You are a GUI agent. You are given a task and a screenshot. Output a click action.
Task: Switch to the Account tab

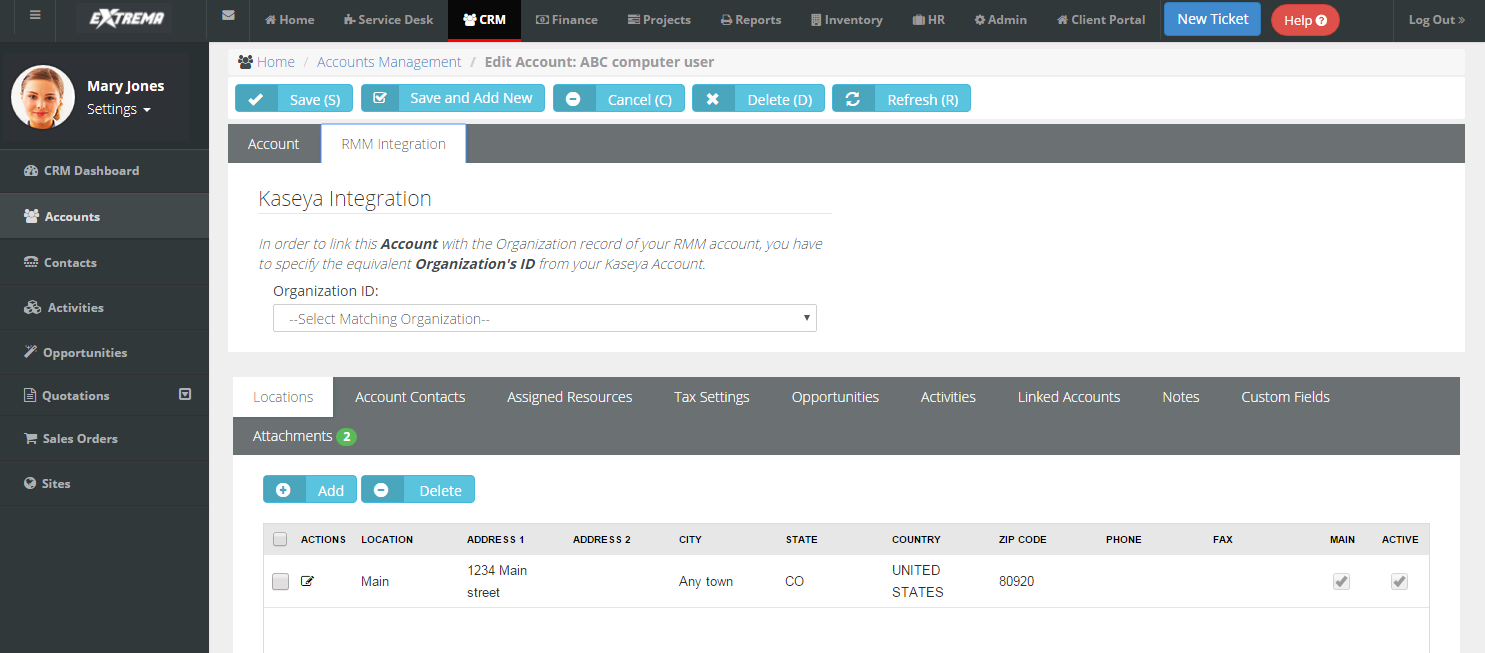pos(274,144)
